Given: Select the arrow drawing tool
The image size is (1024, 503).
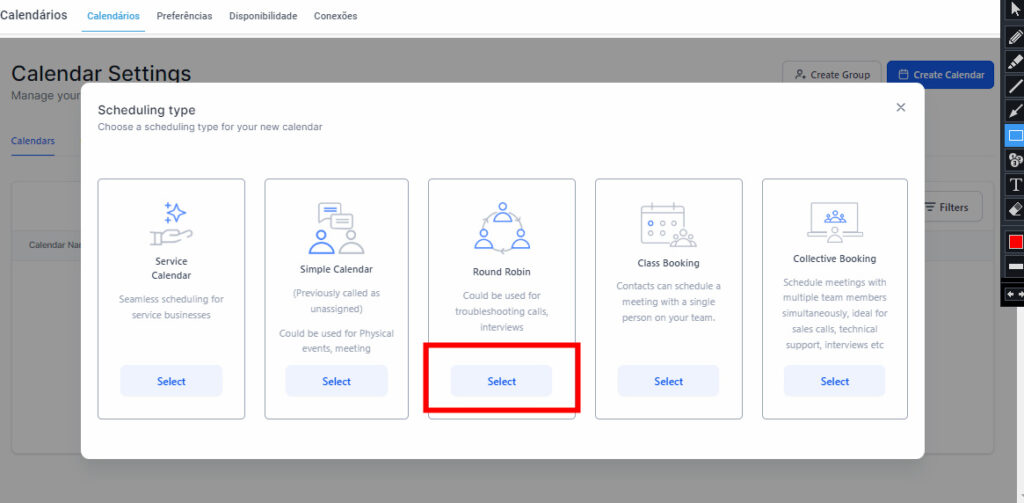Looking at the screenshot, I should [x=1015, y=111].
